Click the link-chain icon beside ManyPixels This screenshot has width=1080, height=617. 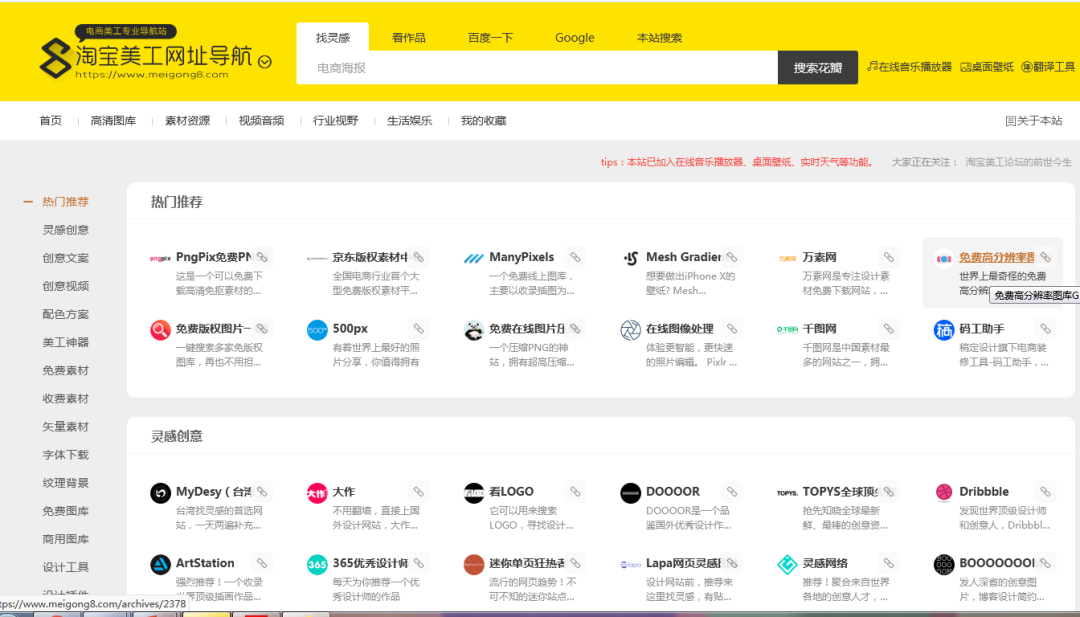pyautogui.click(x=575, y=257)
